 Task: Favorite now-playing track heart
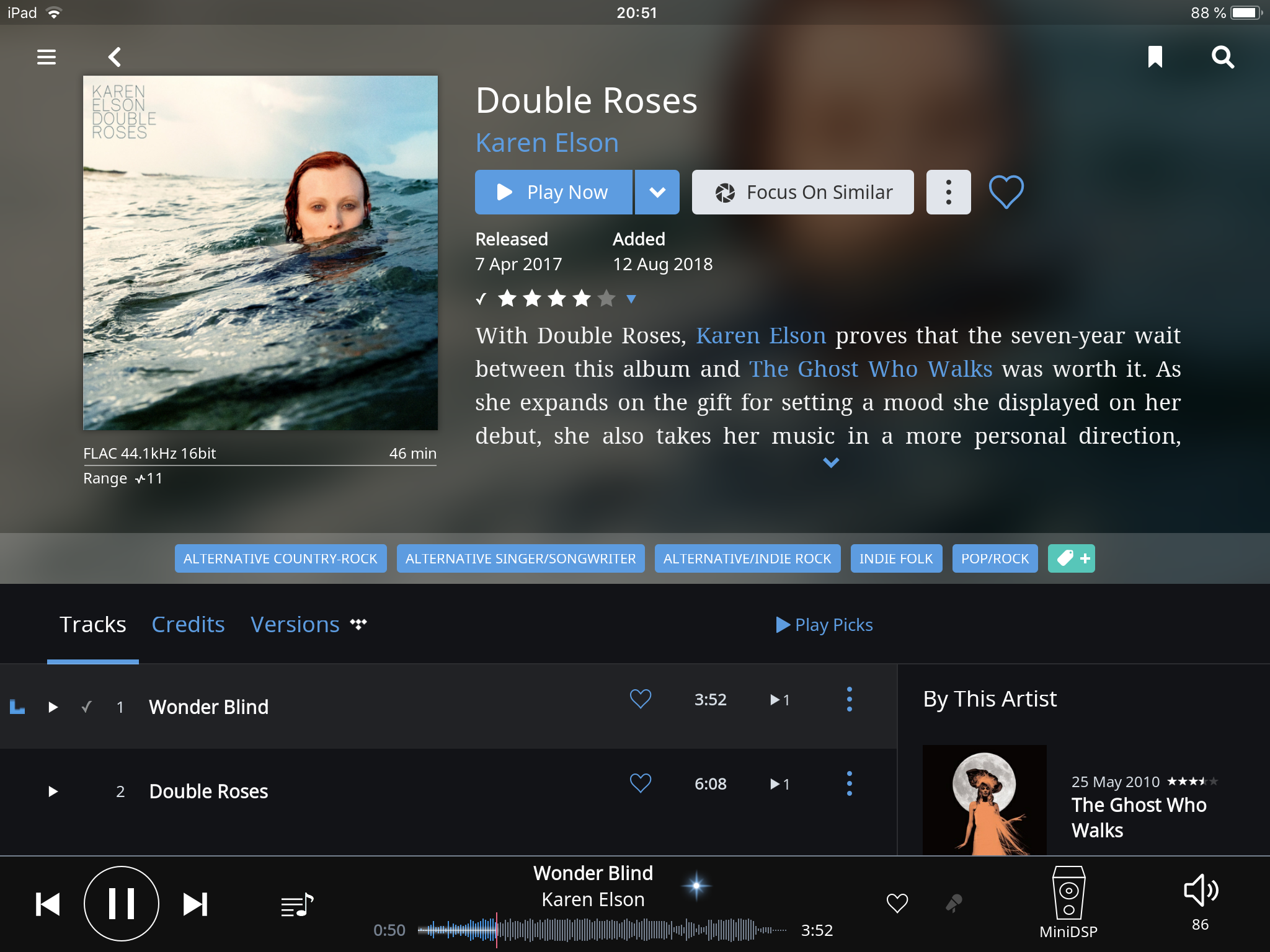coord(897,903)
